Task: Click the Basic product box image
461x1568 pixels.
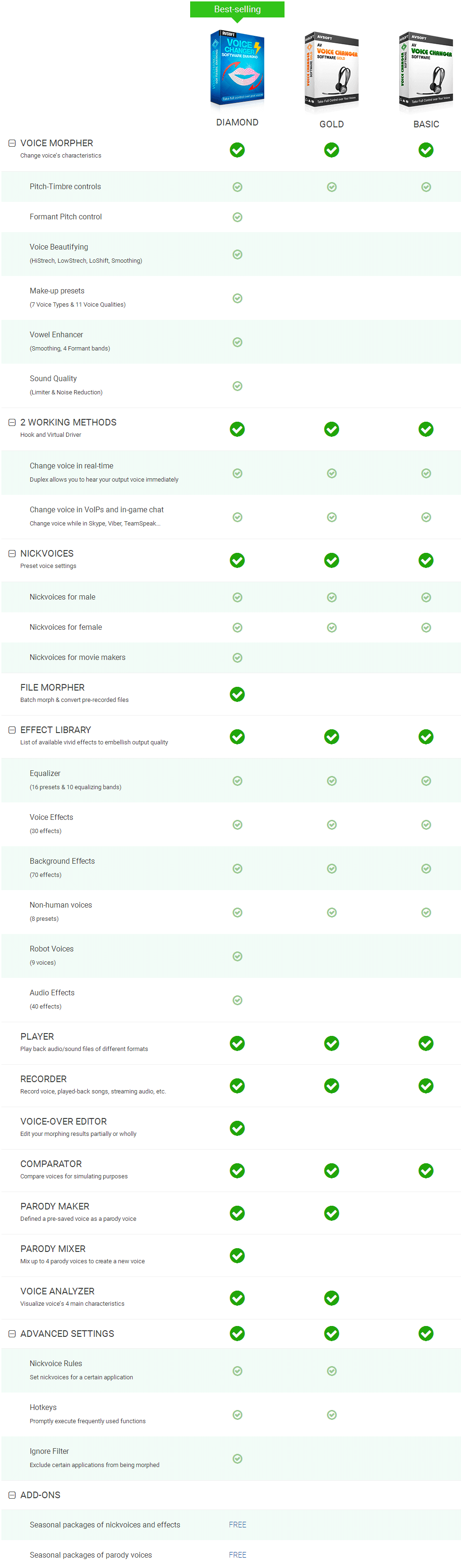Action: (426, 70)
